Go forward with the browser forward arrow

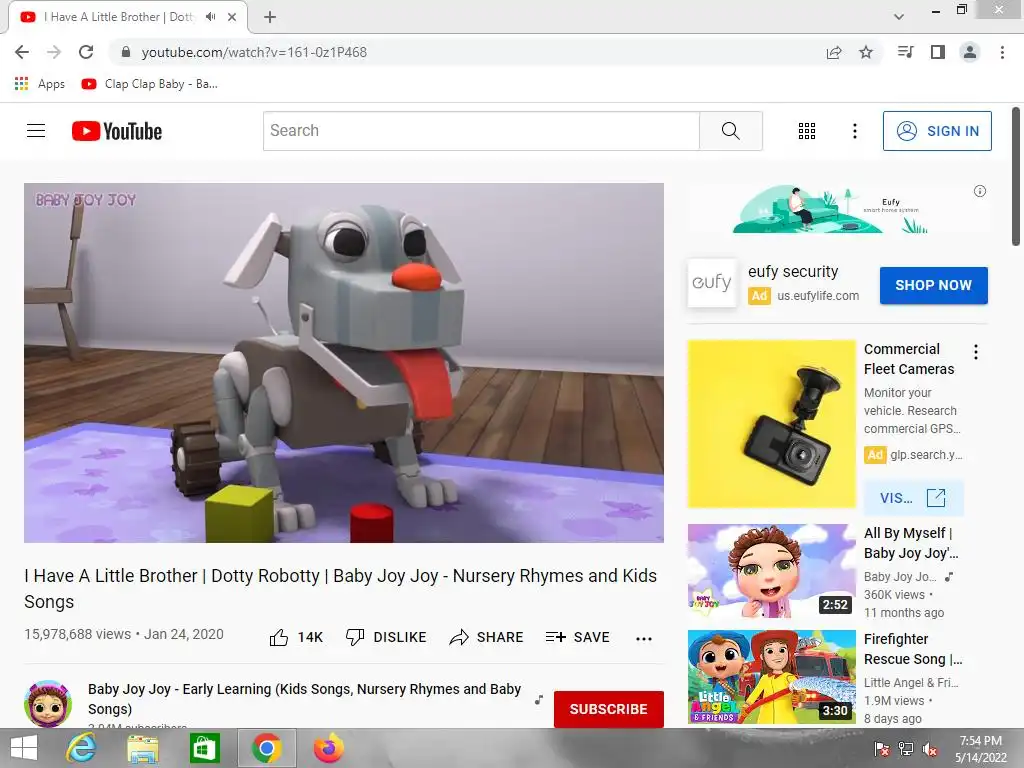[x=54, y=52]
